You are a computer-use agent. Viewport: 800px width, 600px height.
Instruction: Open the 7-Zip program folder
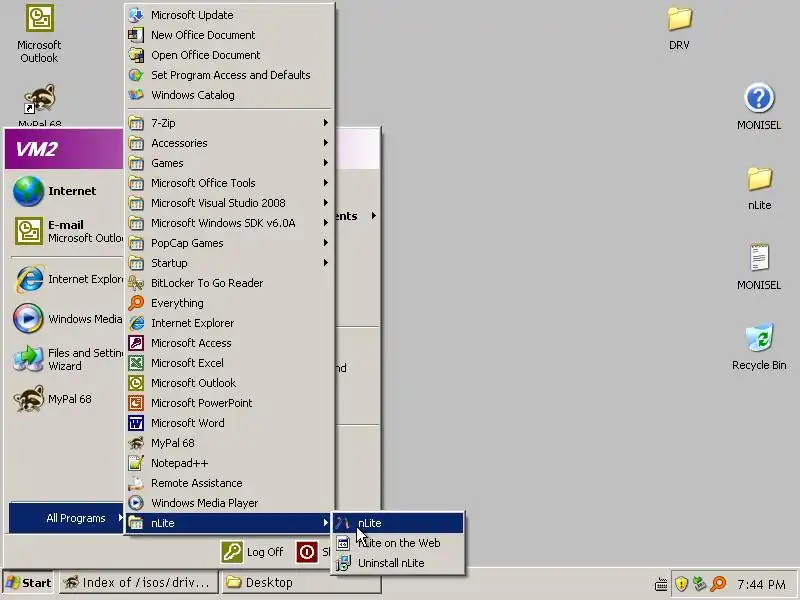229,122
